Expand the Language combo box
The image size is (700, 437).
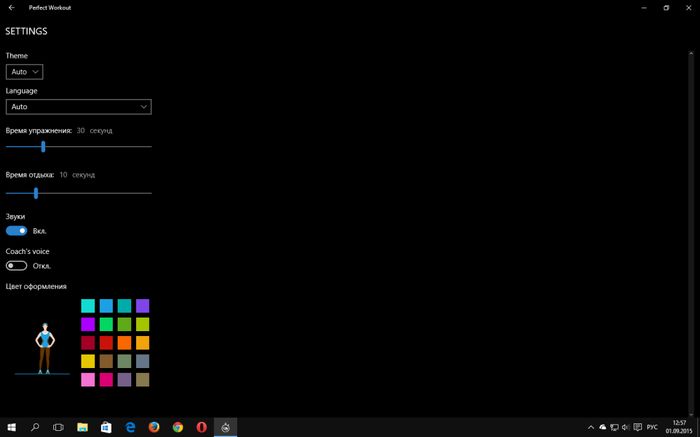click(x=78, y=106)
